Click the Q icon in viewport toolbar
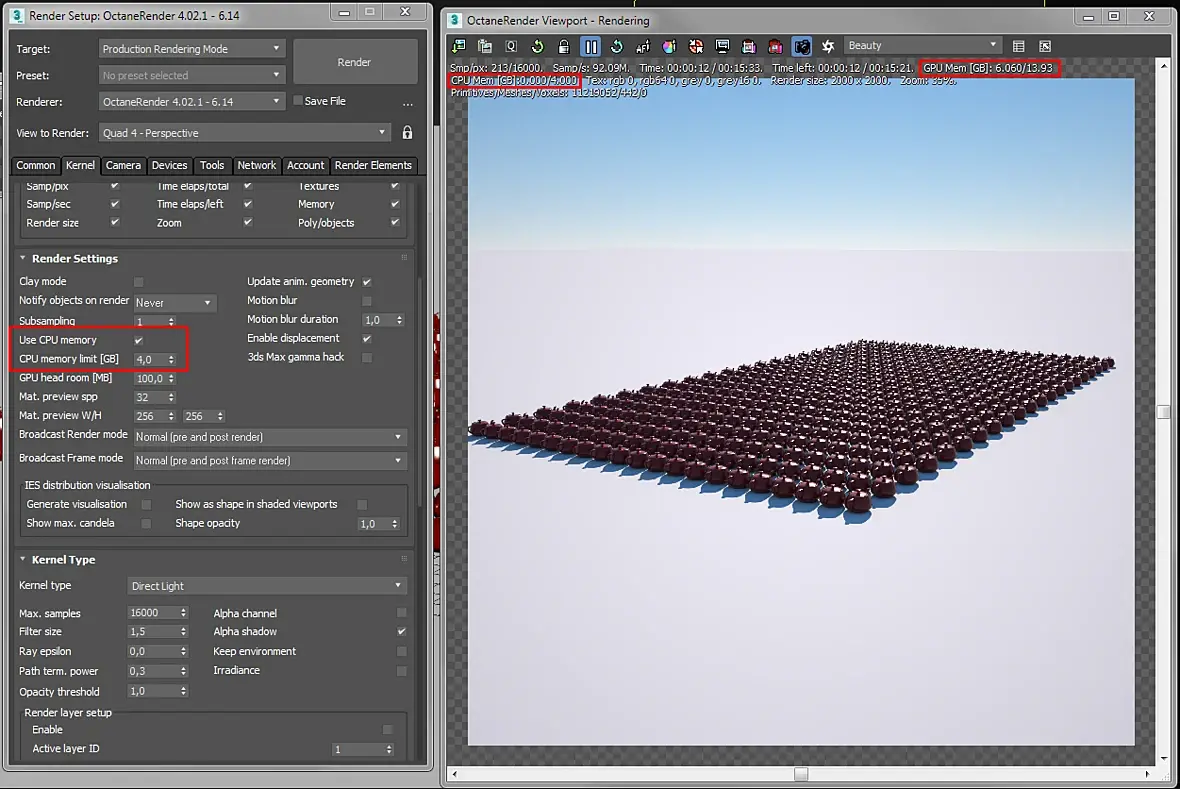The image size is (1180, 789). 511,46
